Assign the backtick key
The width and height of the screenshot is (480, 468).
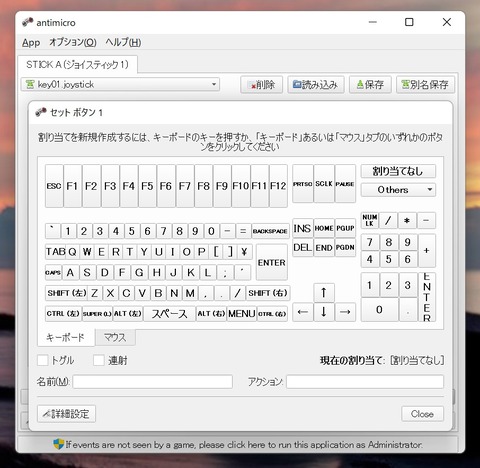(x=53, y=231)
